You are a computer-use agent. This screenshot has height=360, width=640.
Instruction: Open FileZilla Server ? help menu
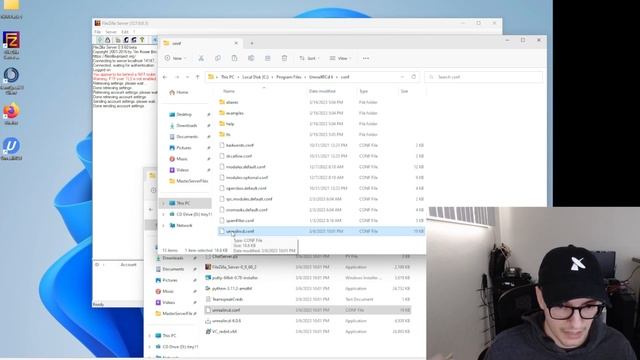pyautogui.click(x=134, y=32)
